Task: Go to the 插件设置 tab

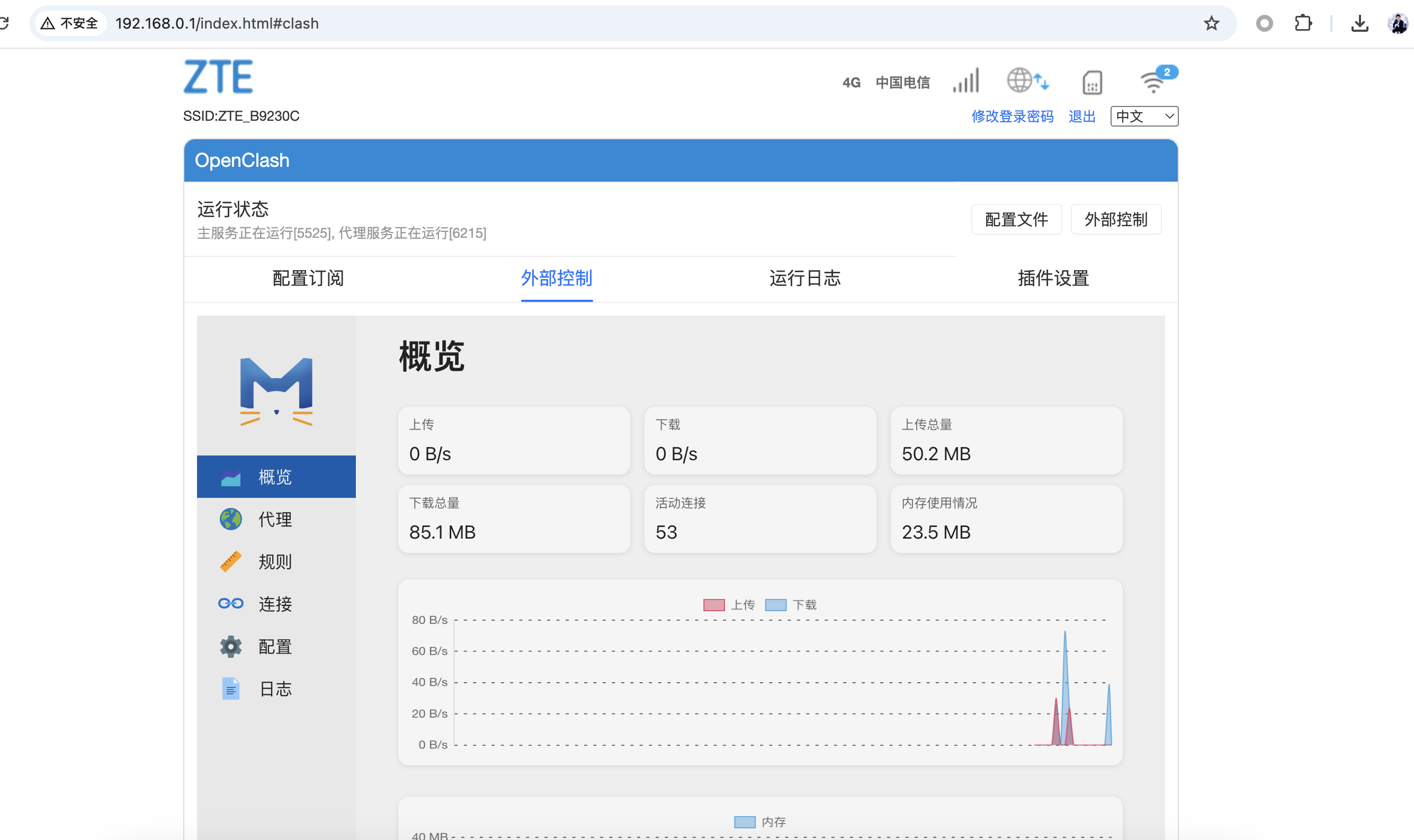Action: tap(1053, 279)
